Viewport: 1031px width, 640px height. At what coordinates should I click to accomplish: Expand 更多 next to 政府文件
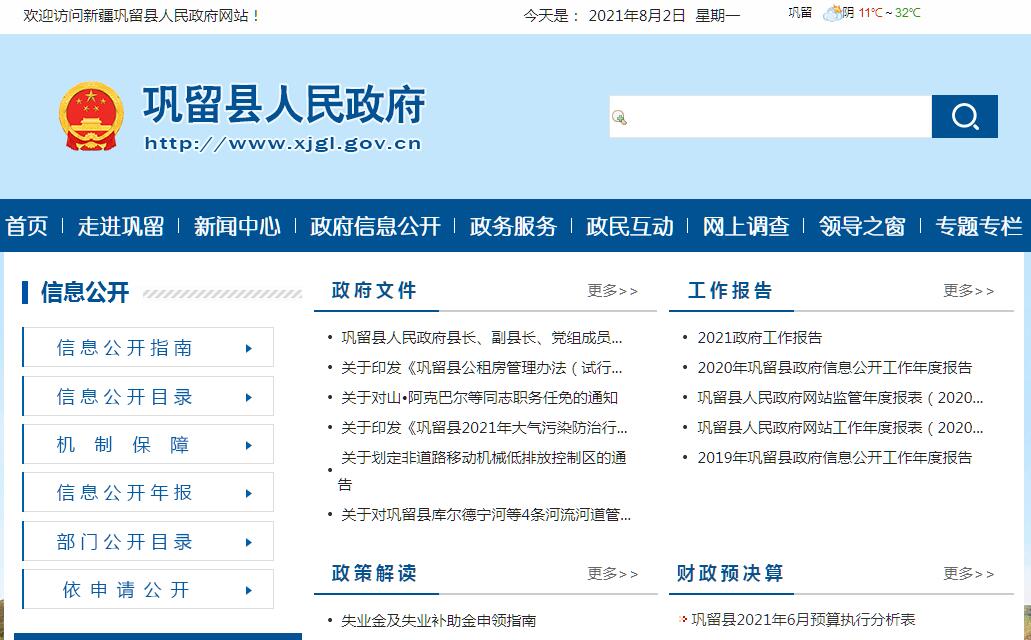tap(612, 291)
